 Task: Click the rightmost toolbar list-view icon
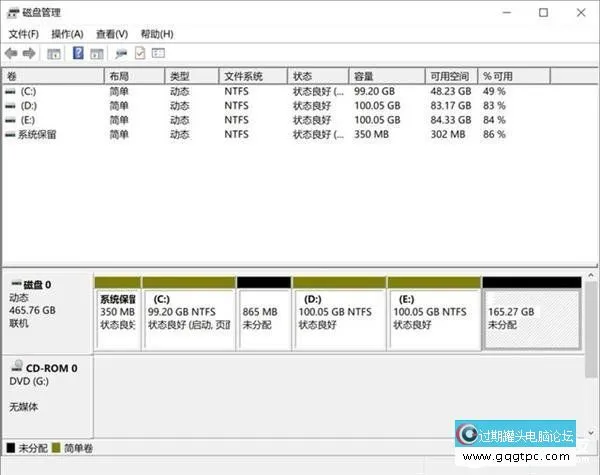158,53
